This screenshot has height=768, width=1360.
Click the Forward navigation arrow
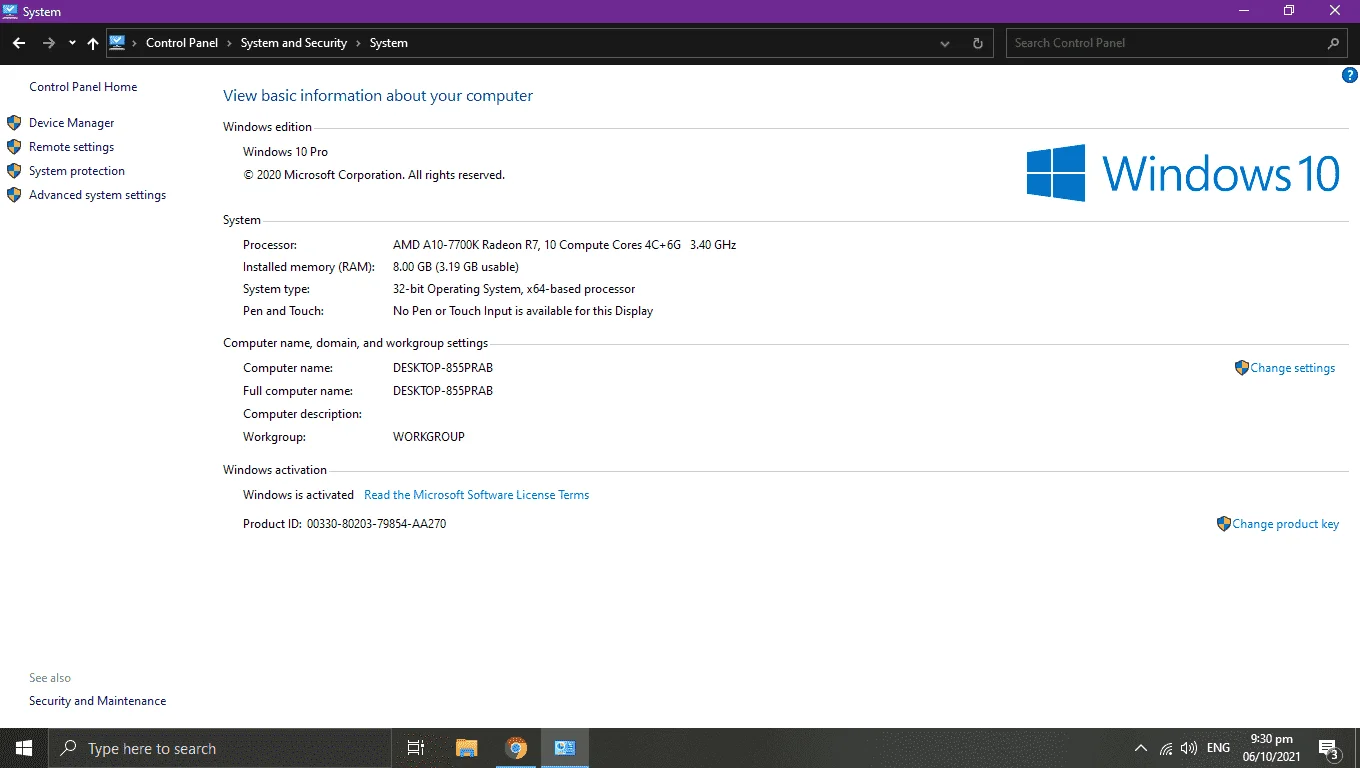48,43
